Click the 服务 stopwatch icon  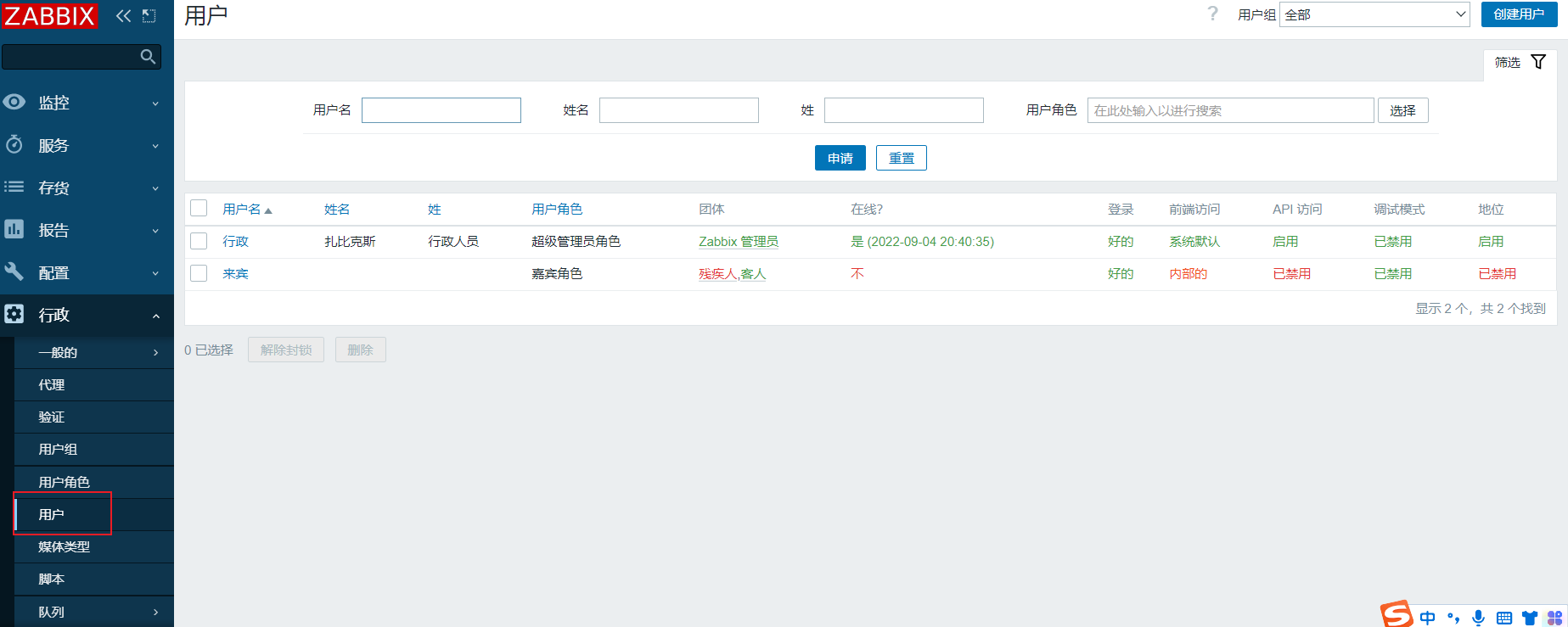point(14,144)
